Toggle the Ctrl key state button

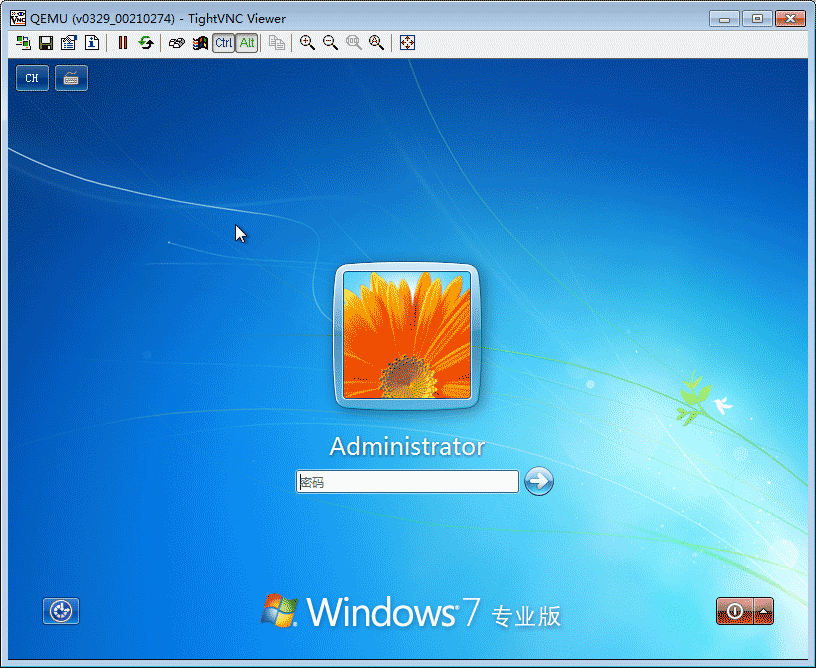(224, 43)
